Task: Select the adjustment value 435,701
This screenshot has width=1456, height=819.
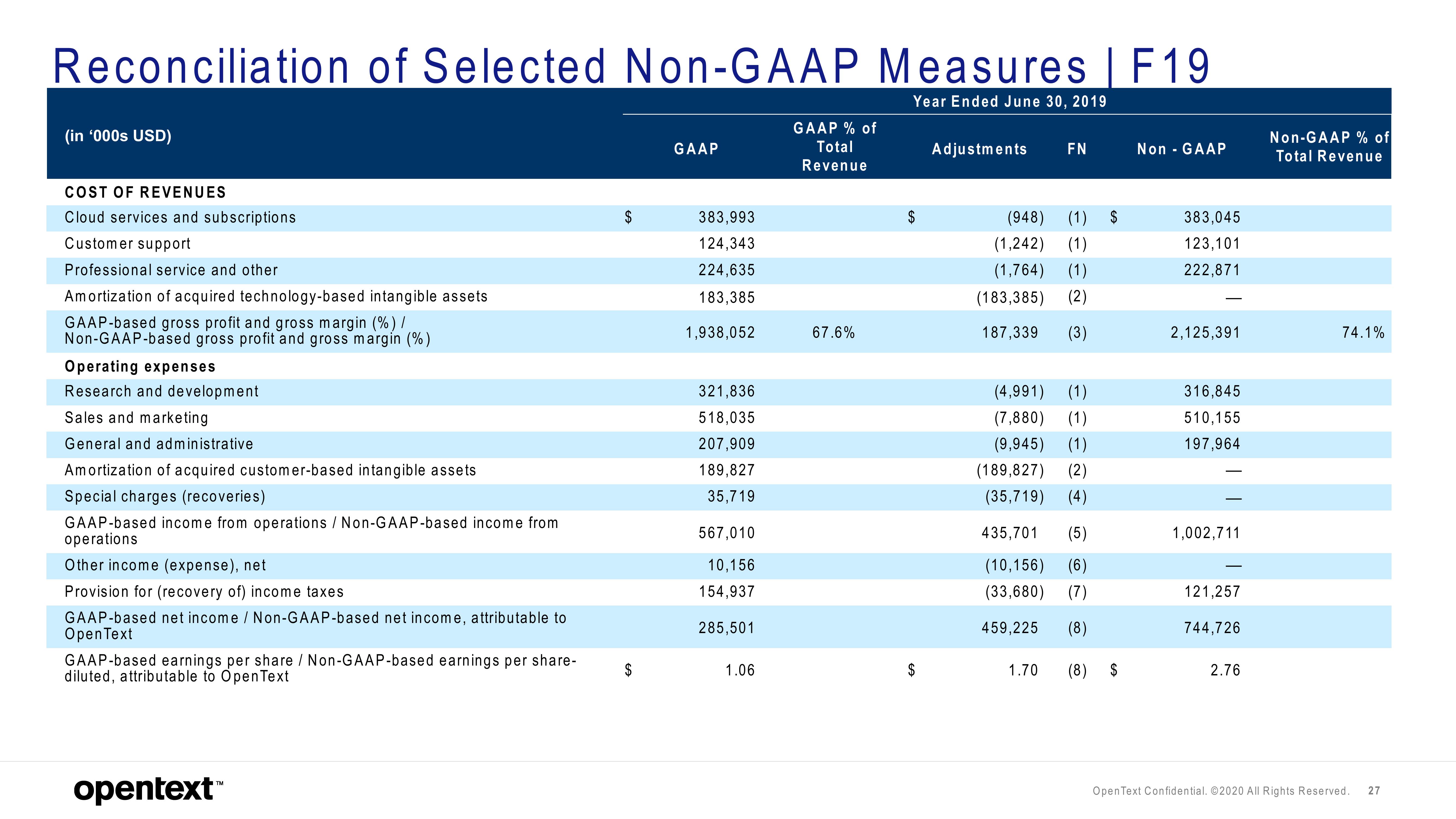Action: [x=1010, y=533]
